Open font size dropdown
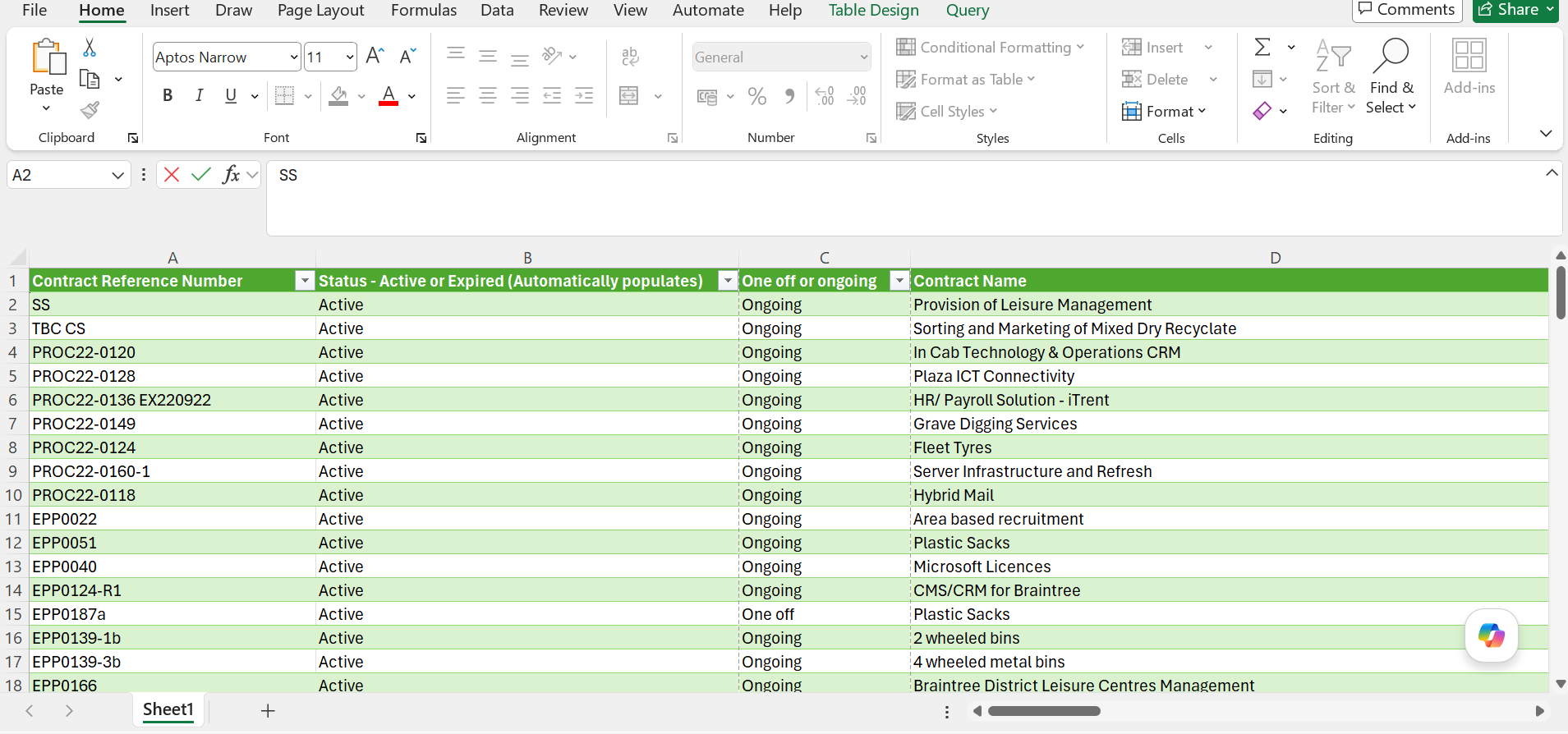The height and width of the screenshot is (734, 1568). (350, 57)
